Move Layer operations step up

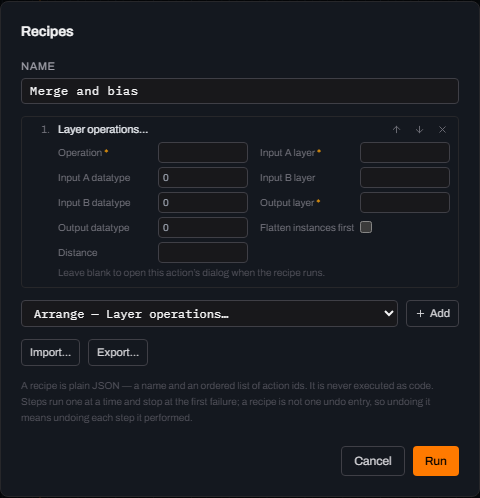396,130
